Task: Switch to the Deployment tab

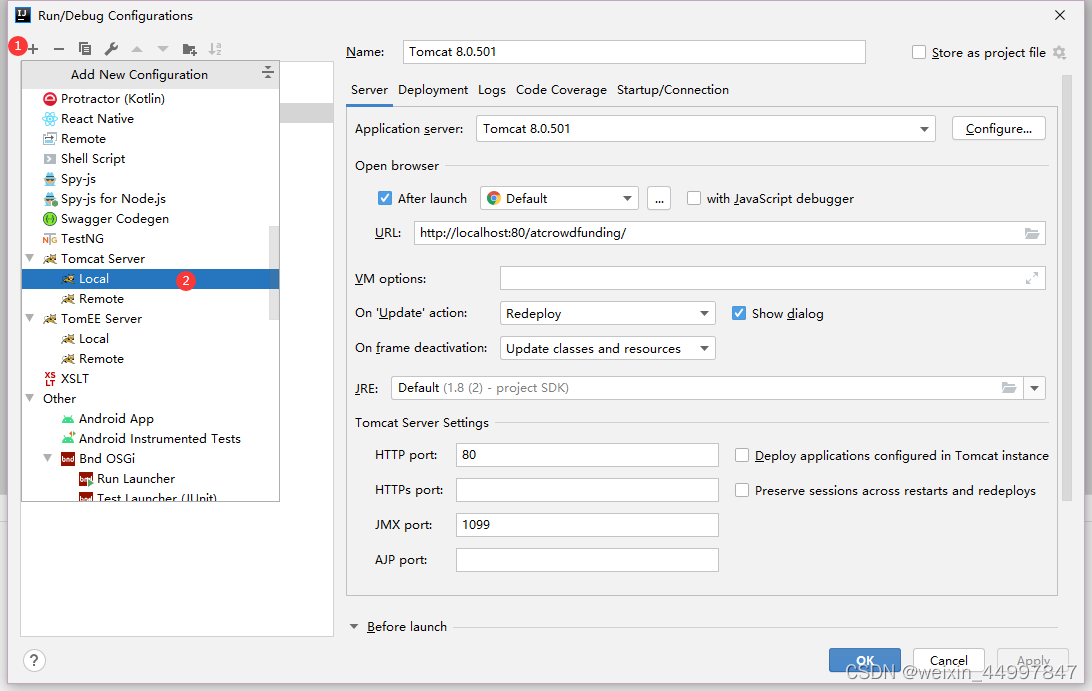Action: click(433, 90)
